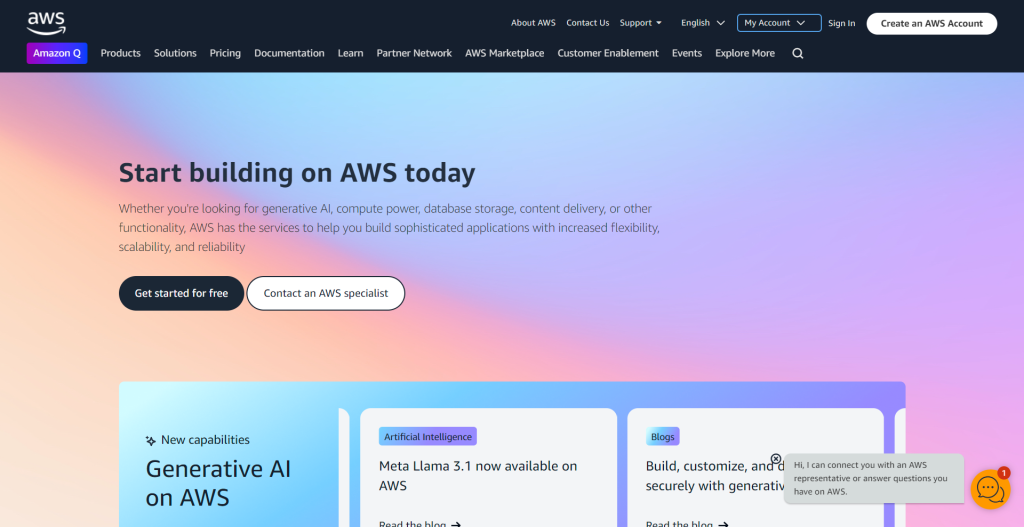The image size is (1024, 527).
Task: Open the About AWS link
Action: 533,23
